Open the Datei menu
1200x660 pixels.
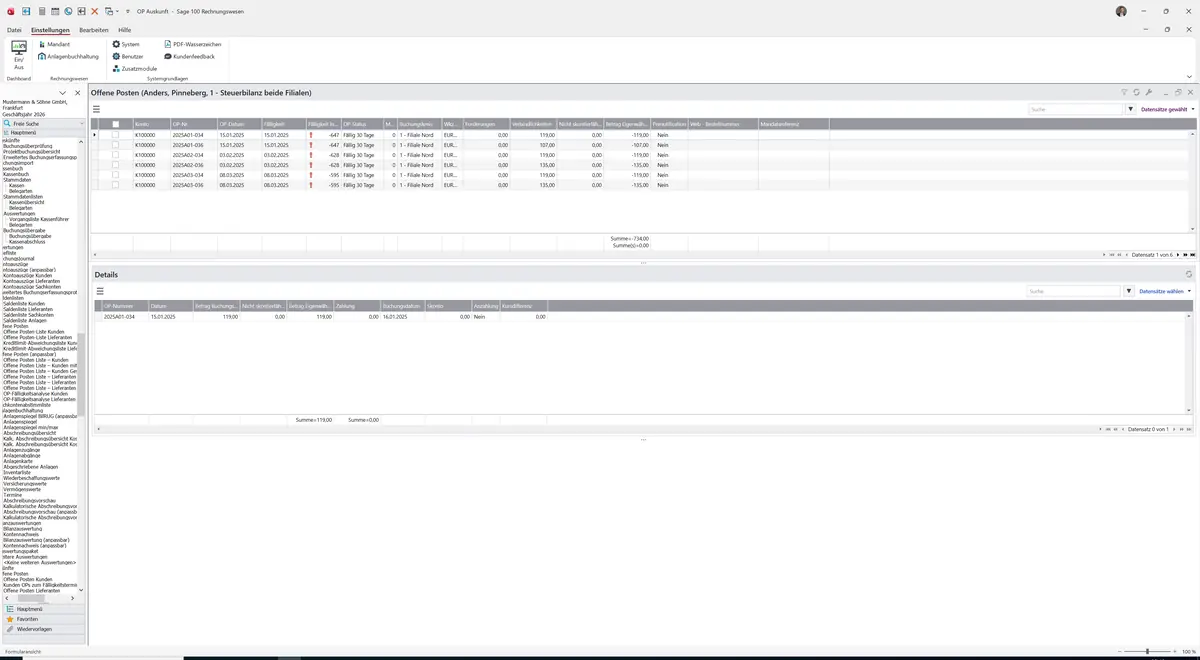(x=14, y=30)
